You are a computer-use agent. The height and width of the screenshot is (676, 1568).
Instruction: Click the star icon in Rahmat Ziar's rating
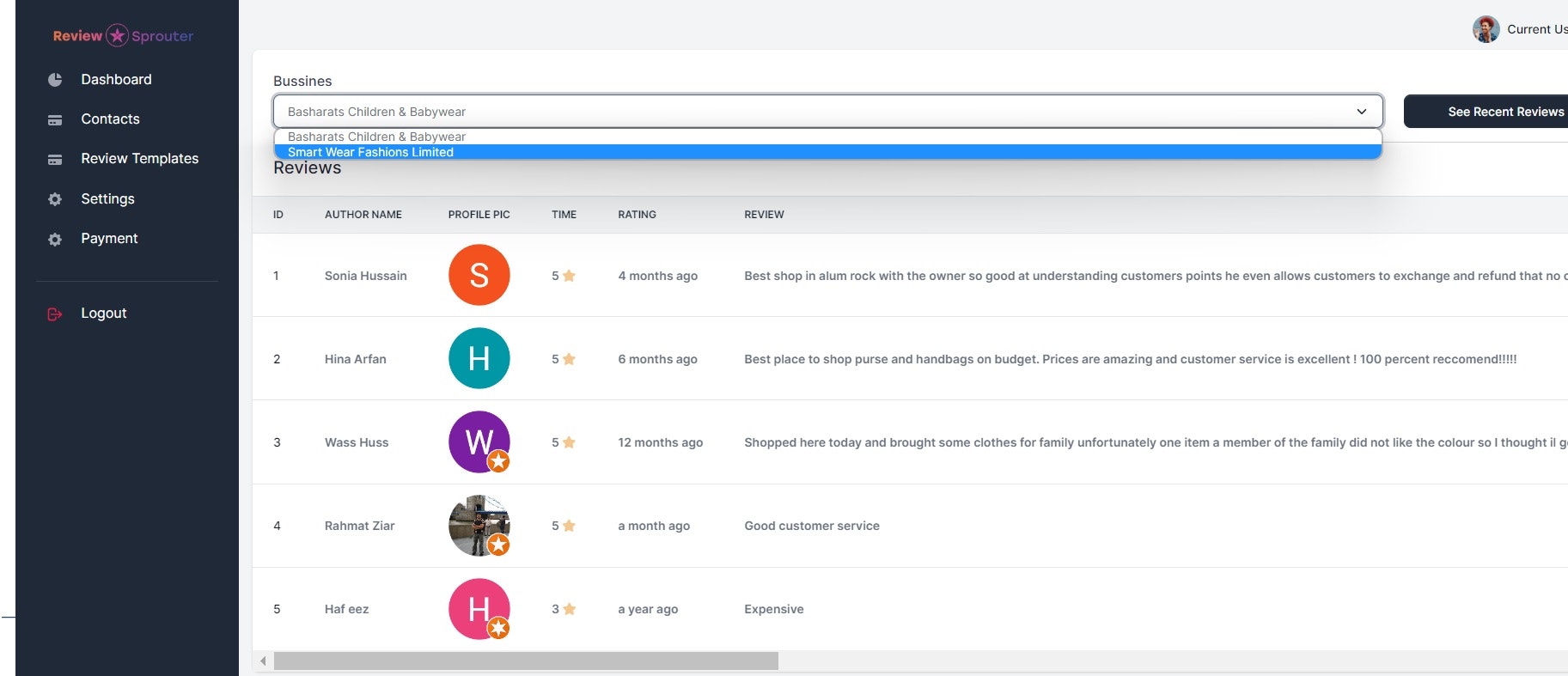click(x=569, y=526)
